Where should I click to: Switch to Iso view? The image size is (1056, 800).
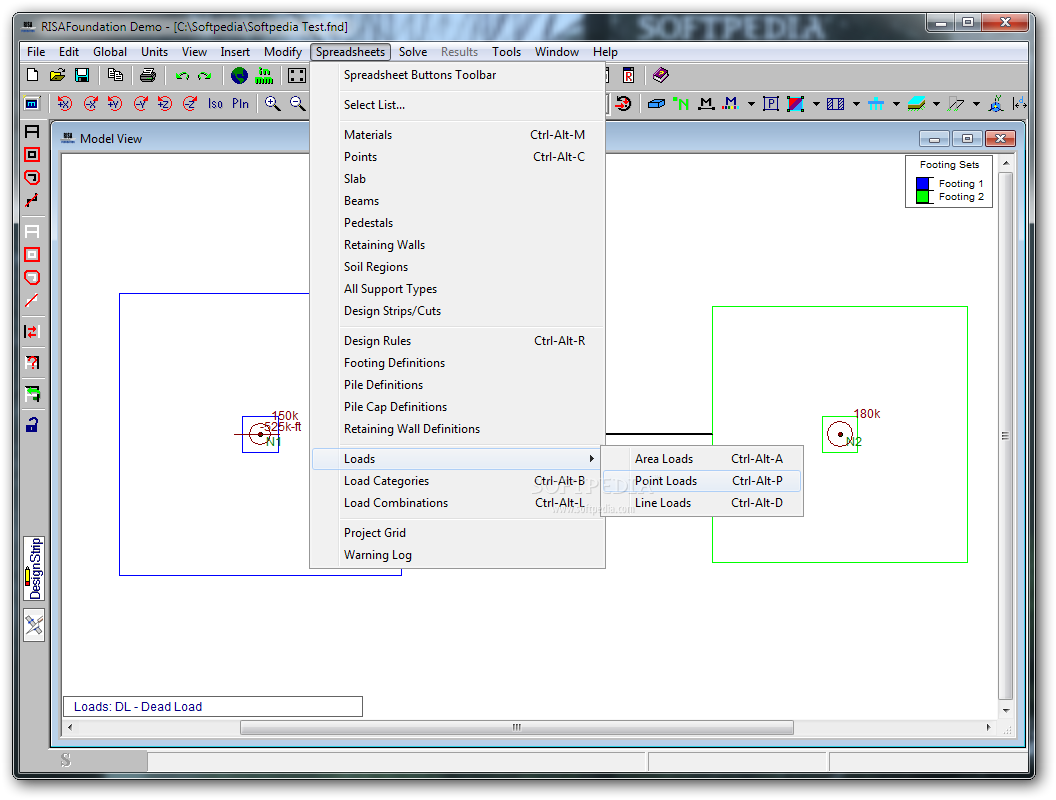coord(215,104)
